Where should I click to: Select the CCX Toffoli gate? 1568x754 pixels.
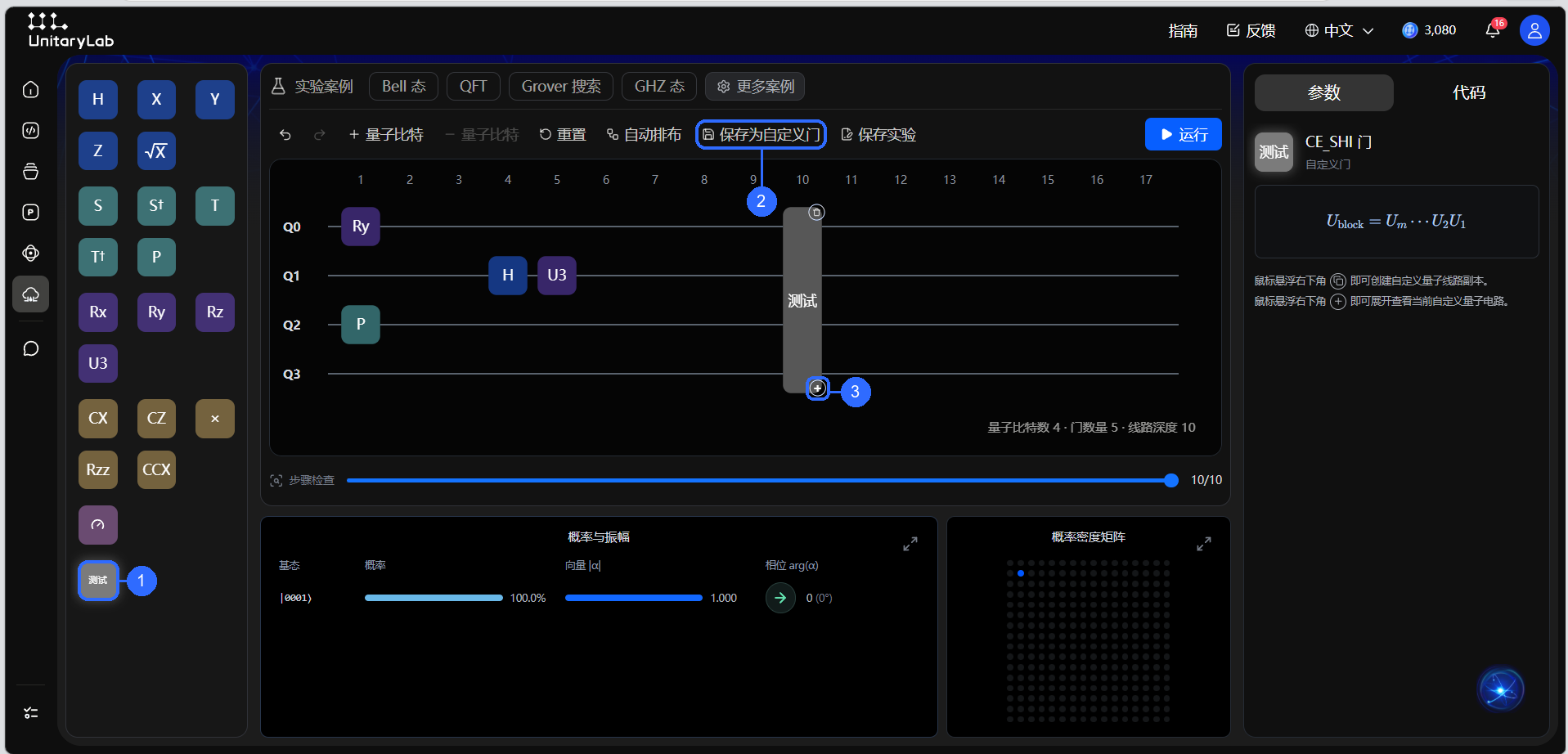tap(156, 470)
